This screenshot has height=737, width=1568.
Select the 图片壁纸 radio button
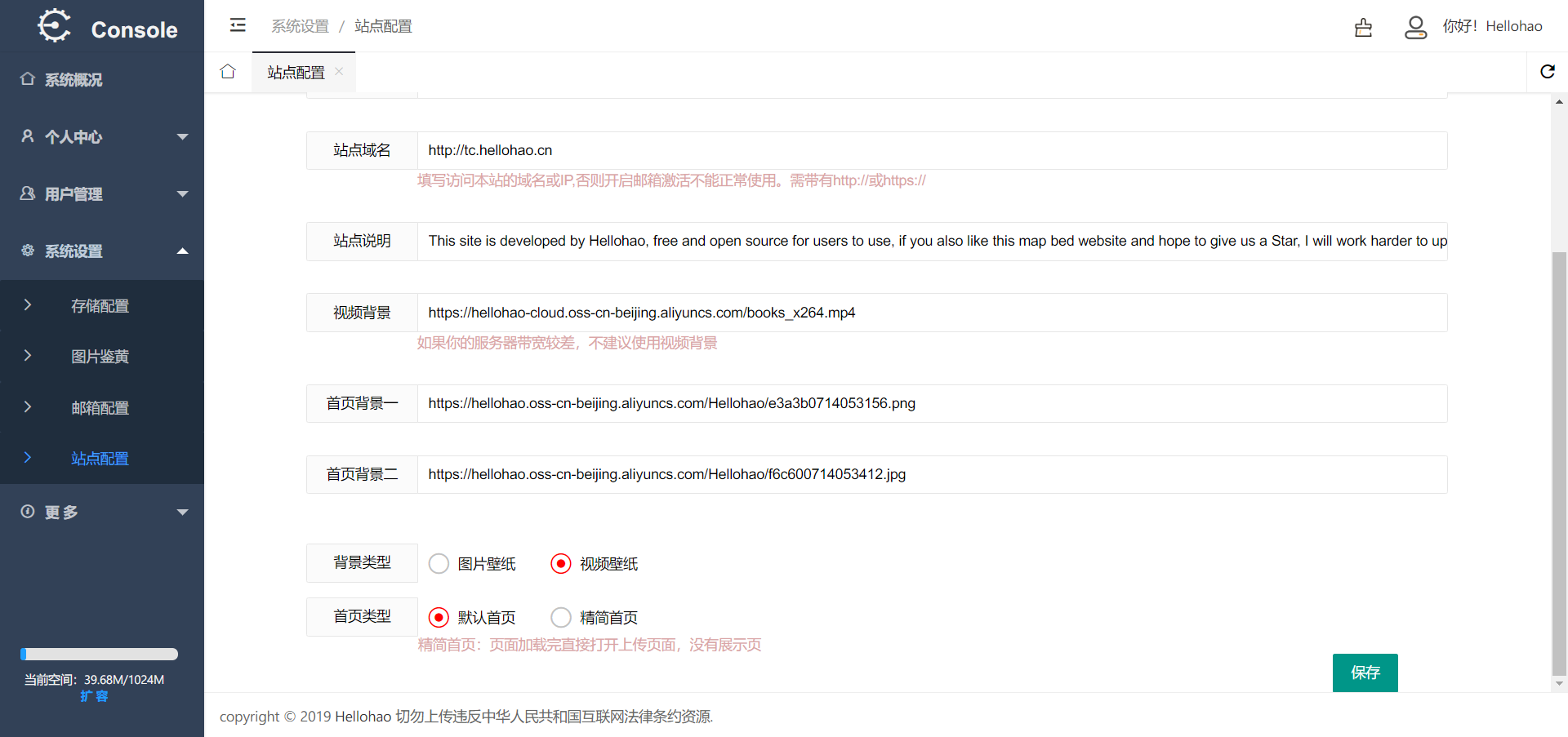439,564
